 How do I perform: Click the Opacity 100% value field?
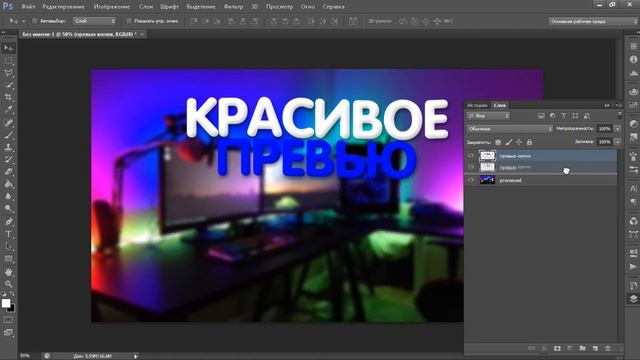point(605,129)
